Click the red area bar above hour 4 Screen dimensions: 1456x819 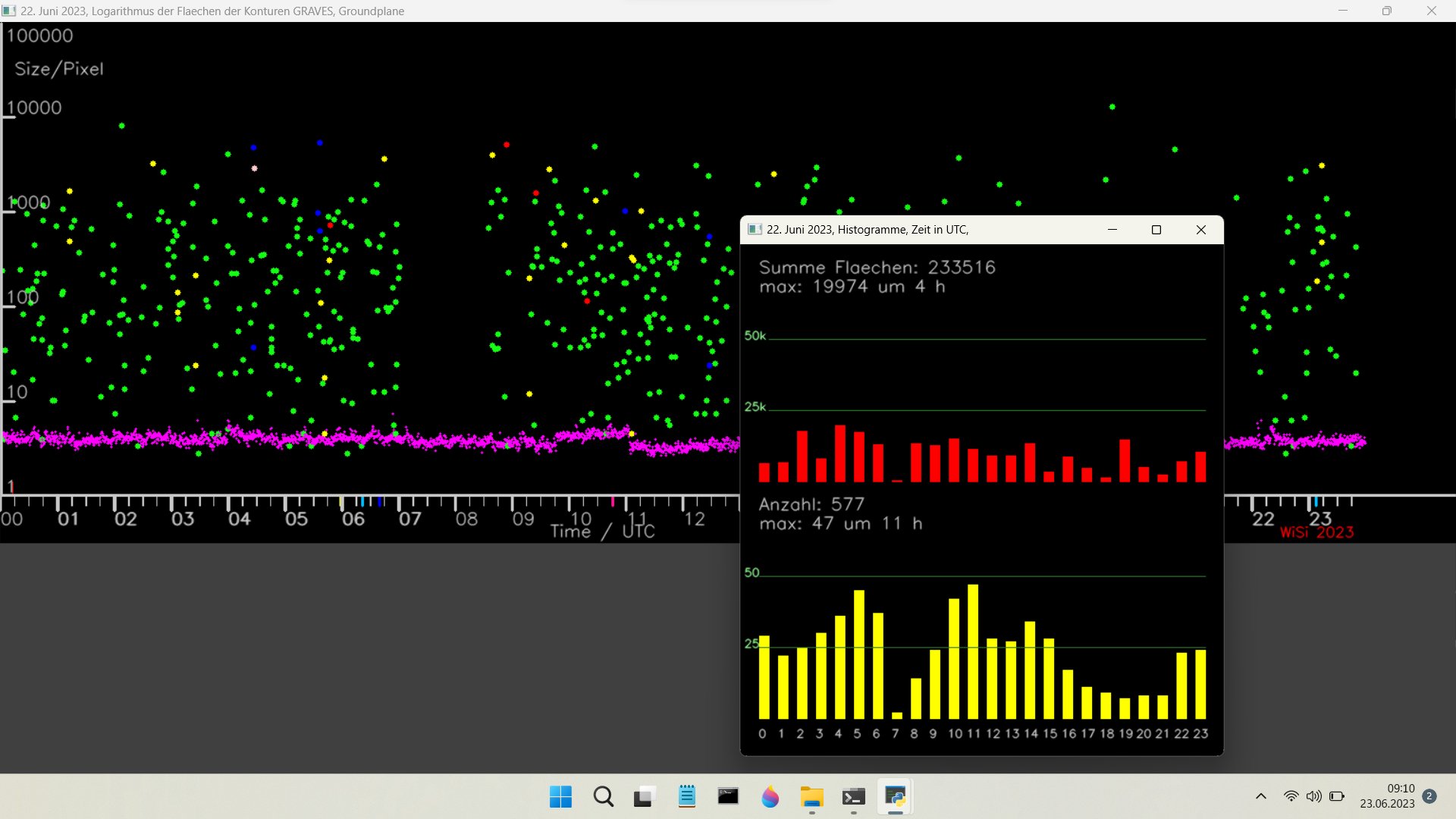[840, 453]
